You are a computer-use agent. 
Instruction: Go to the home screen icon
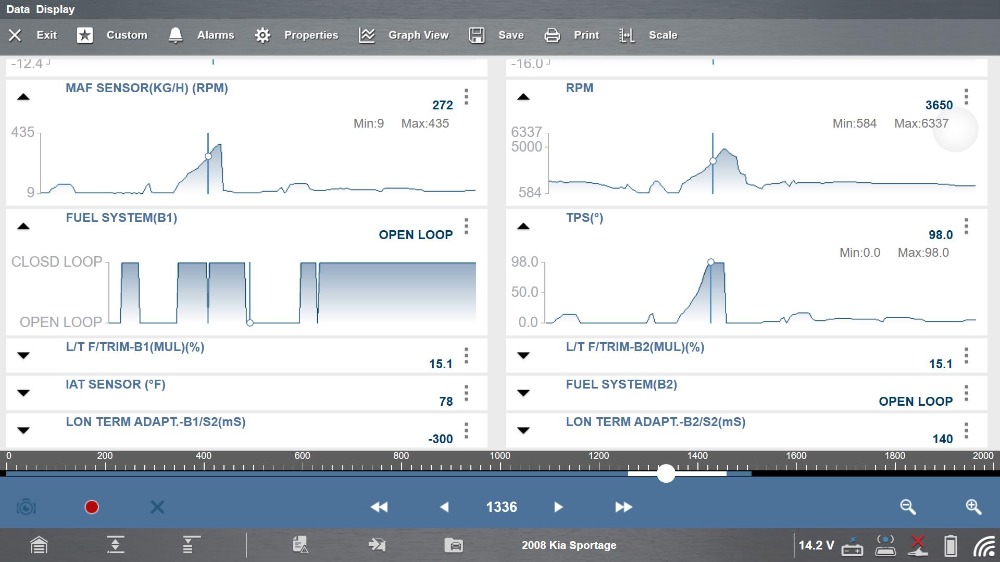pos(38,545)
